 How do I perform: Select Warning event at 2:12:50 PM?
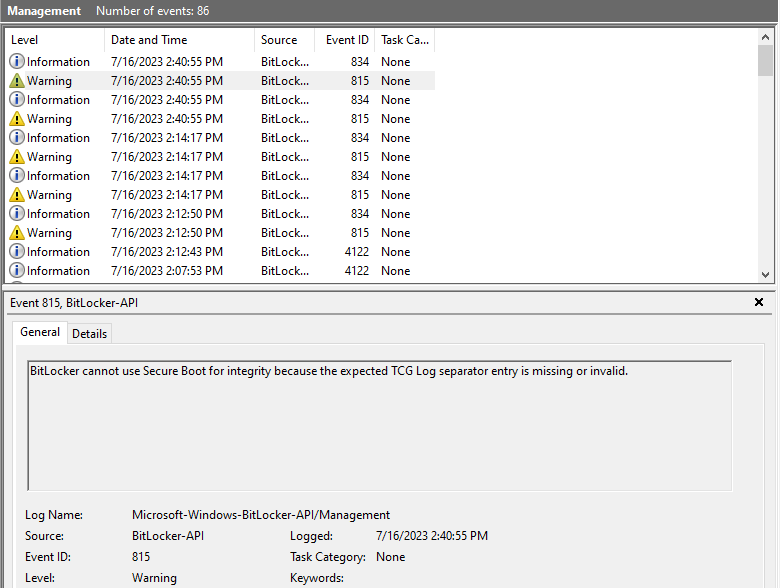pos(220,232)
